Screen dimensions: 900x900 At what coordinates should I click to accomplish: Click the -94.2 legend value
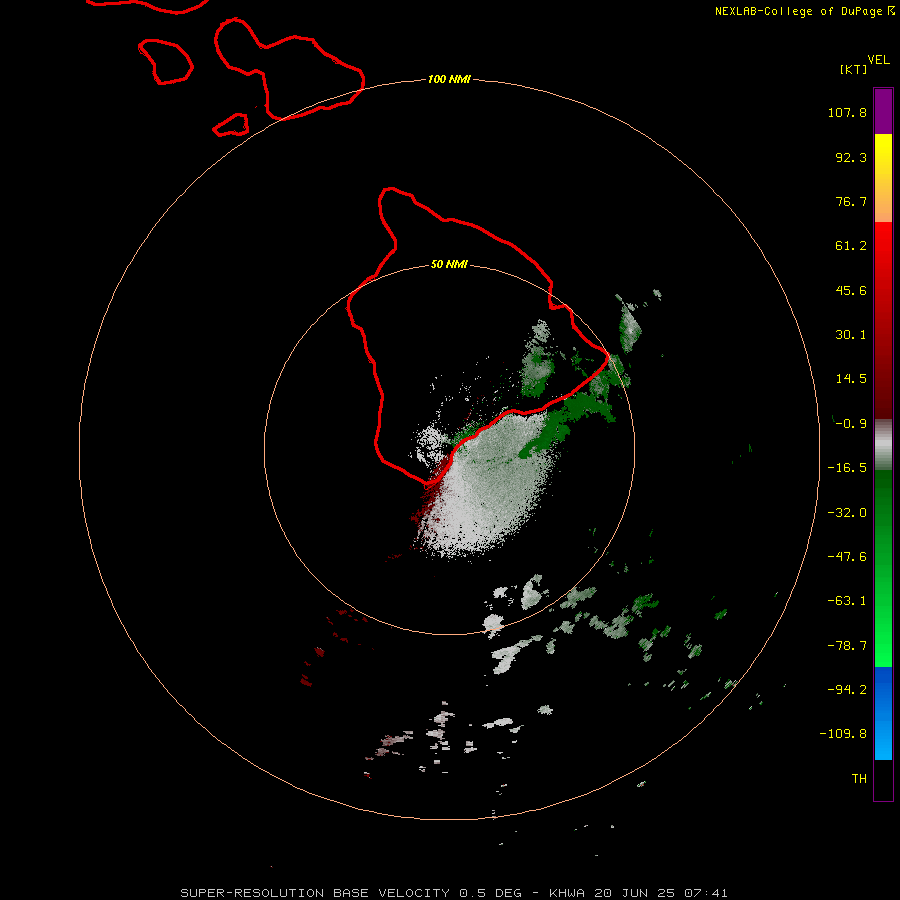coord(847,689)
